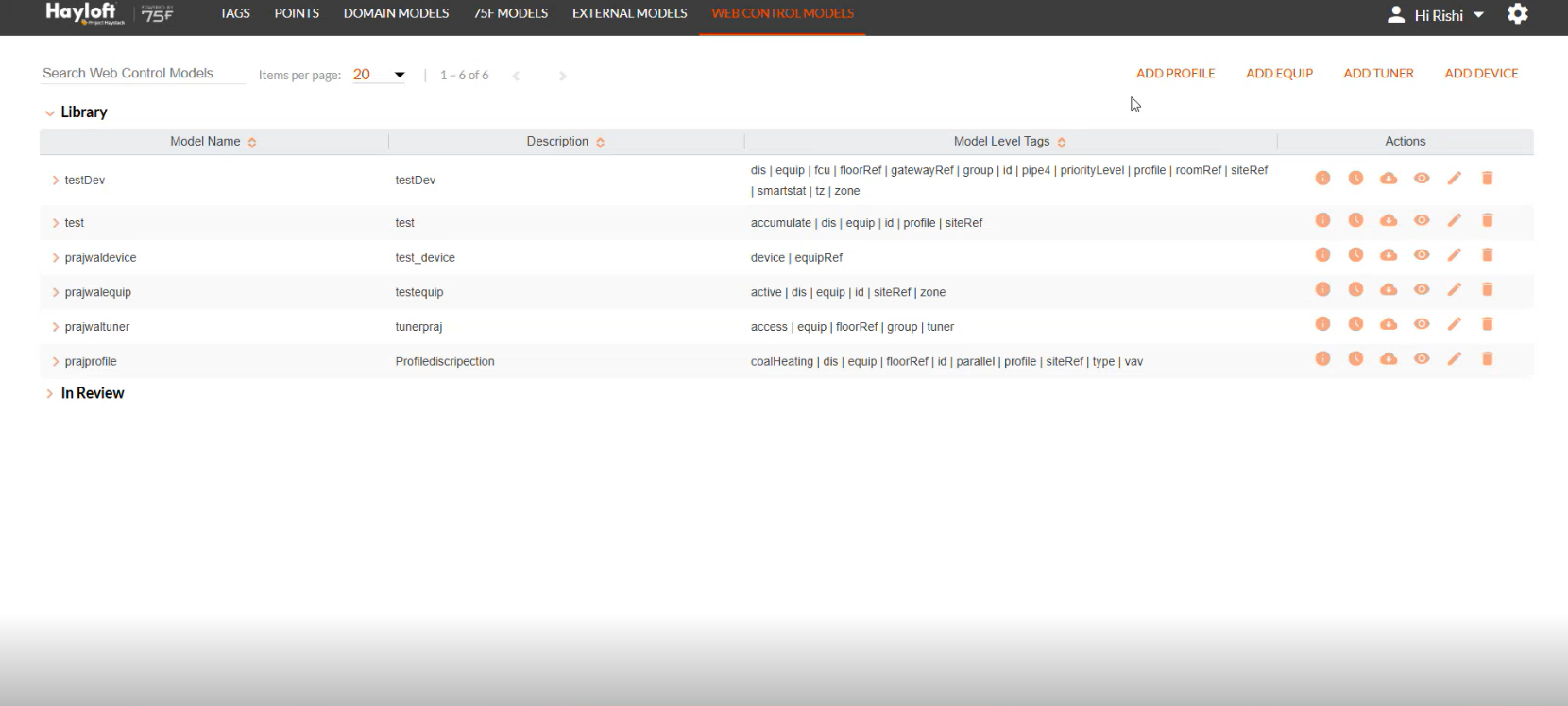The height and width of the screenshot is (706, 1568).
Task: Expand the prajwaltuner row chevron
Action: click(x=56, y=327)
